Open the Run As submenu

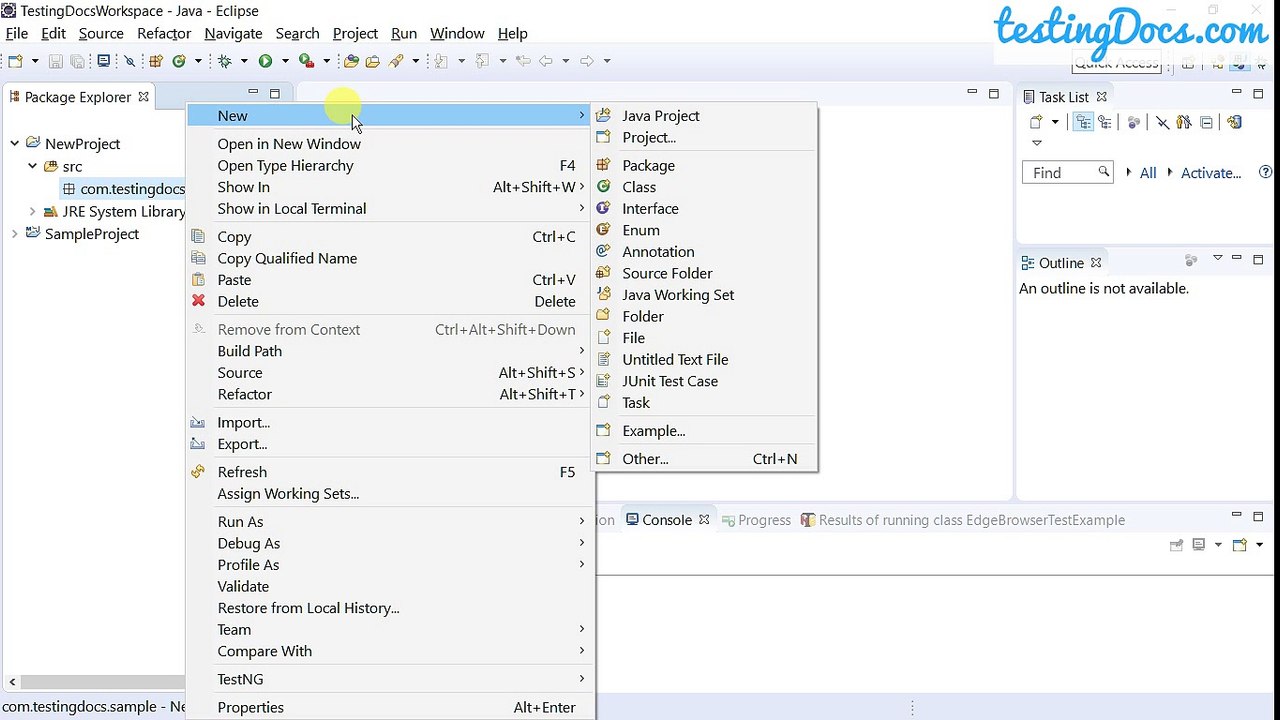389,522
